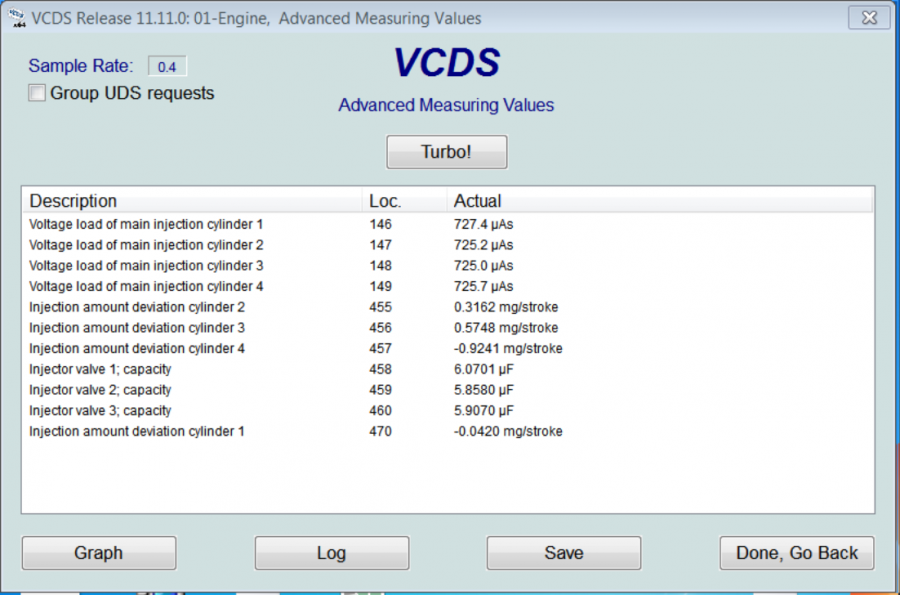Select Voltage load of main injection cylinder 4
The image size is (900, 595).
146,286
